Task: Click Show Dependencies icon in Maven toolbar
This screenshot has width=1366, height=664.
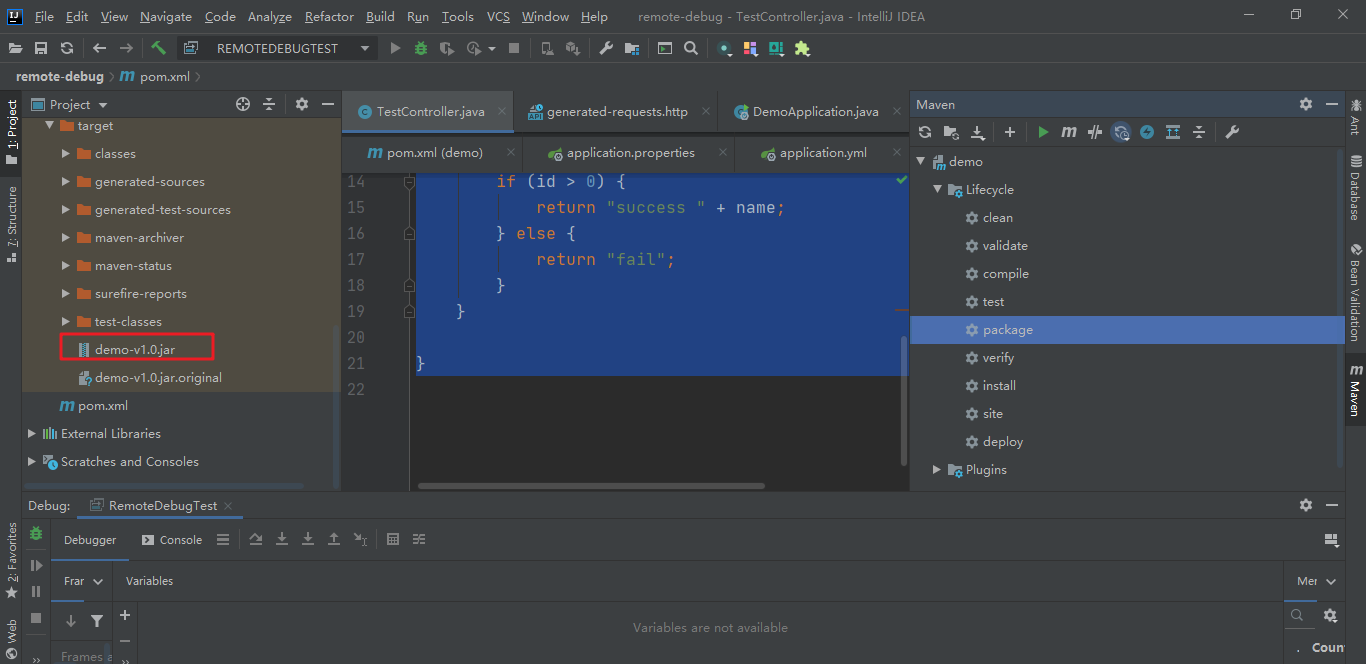Action: 1173,132
